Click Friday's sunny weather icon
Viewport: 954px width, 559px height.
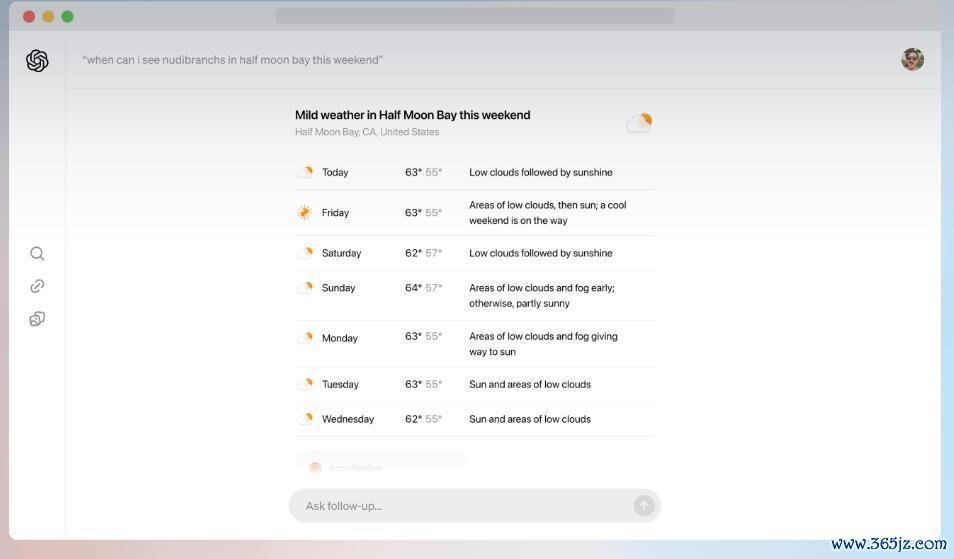(x=305, y=213)
